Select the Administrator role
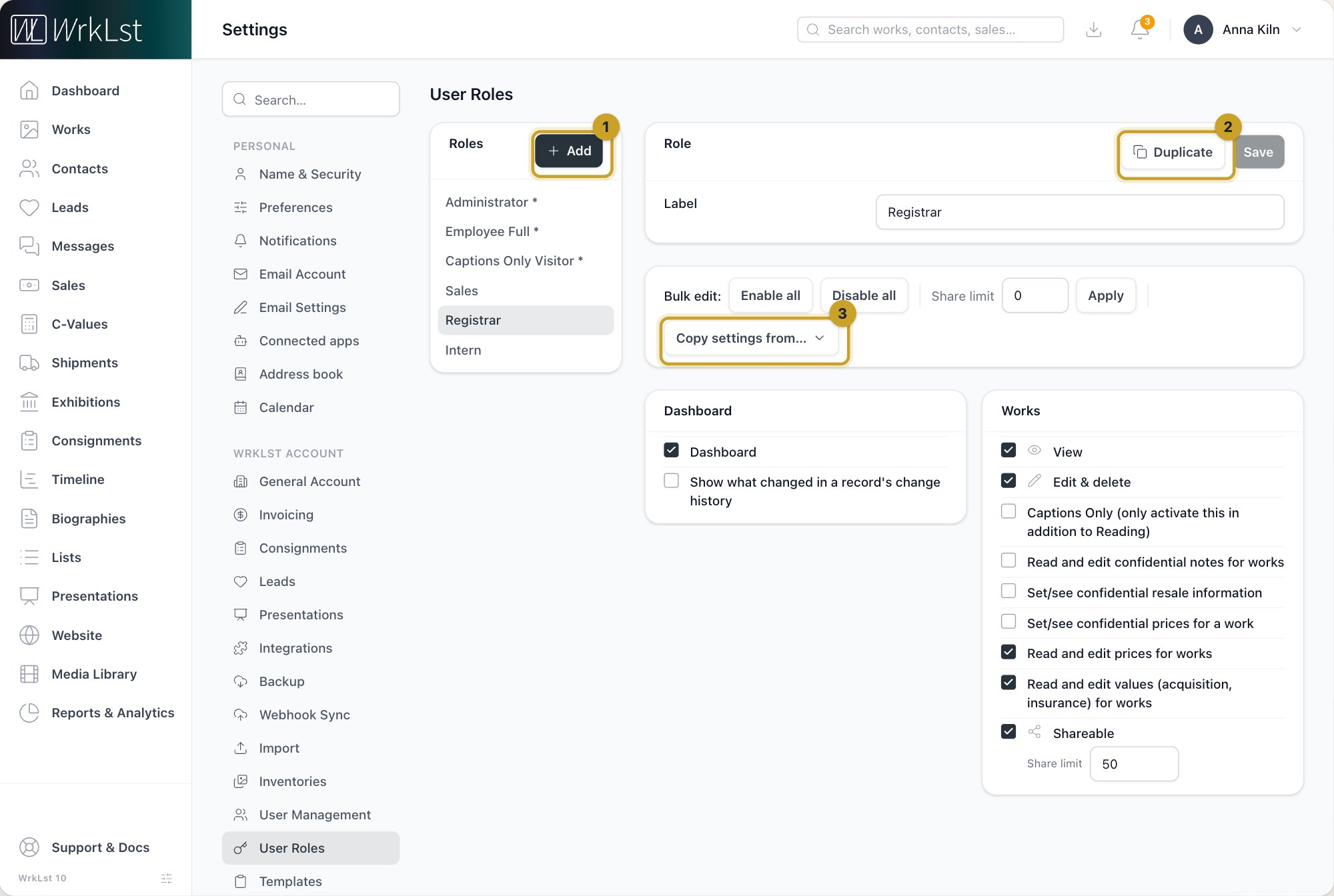The height and width of the screenshot is (896, 1334). (x=526, y=202)
